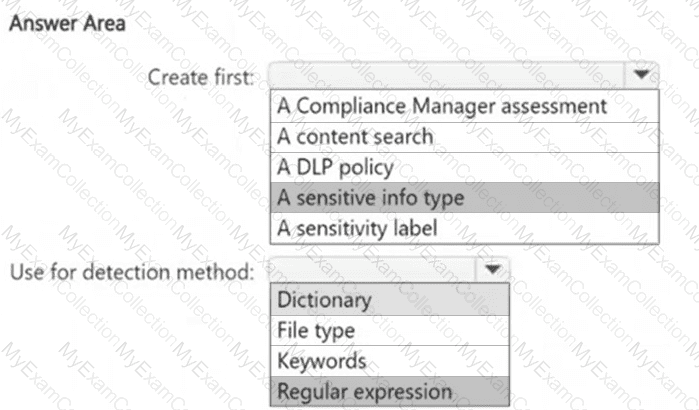Select Regular expression detection method
The height and width of the screenshot is (410, 699).
364,391
